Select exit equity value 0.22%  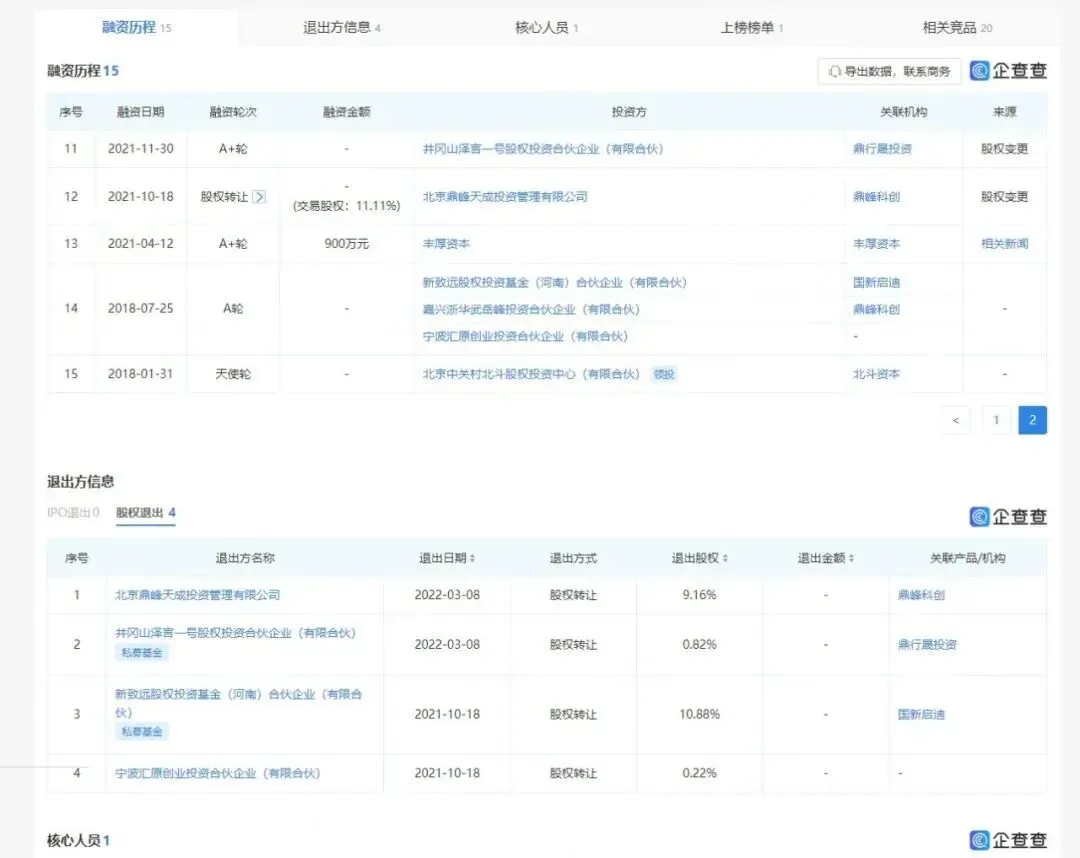[x=699, y=773]
